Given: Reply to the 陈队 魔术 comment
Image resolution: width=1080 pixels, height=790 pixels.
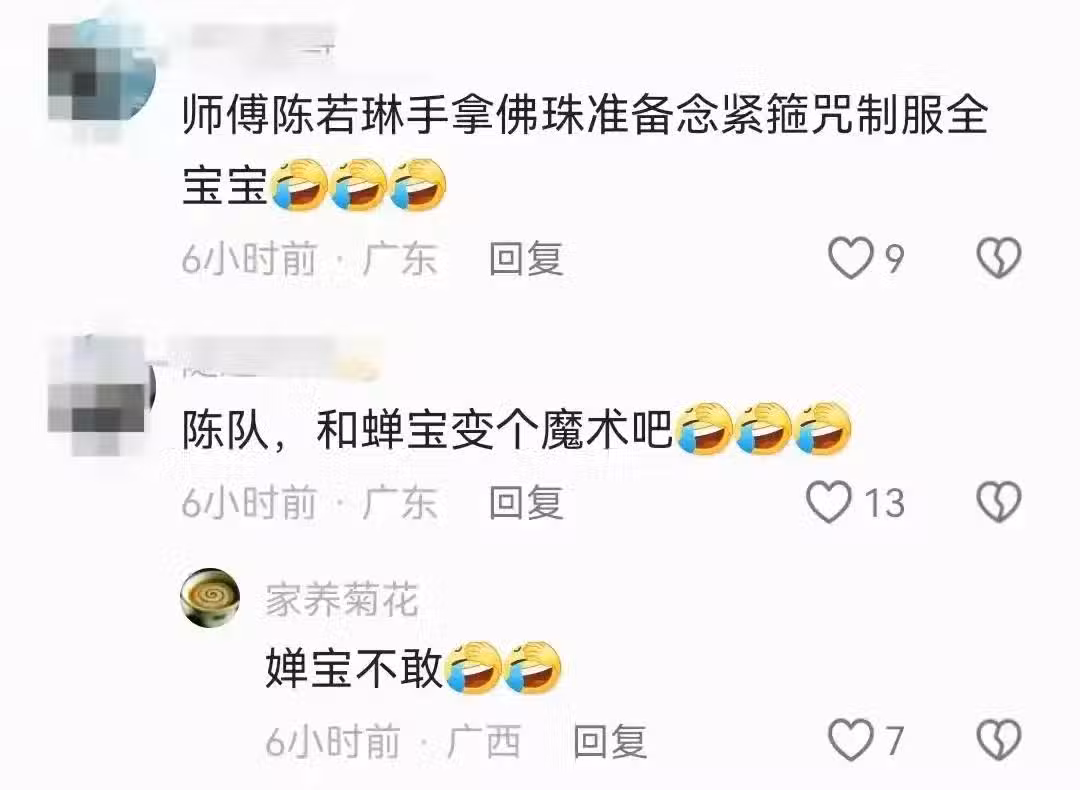Looking at the screenshot, I should (x=526, y=502).
